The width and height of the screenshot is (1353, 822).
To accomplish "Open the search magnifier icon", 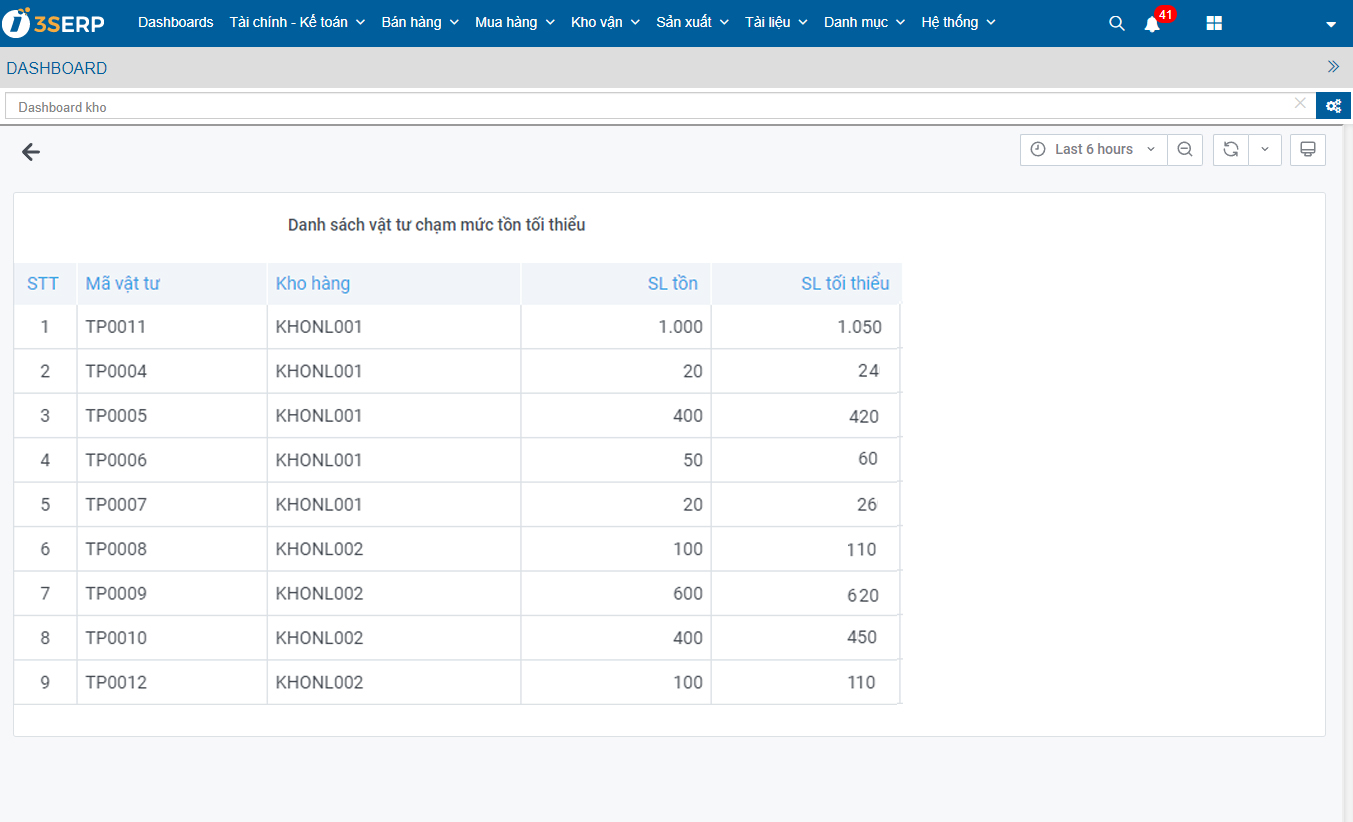I will 1117,23.
